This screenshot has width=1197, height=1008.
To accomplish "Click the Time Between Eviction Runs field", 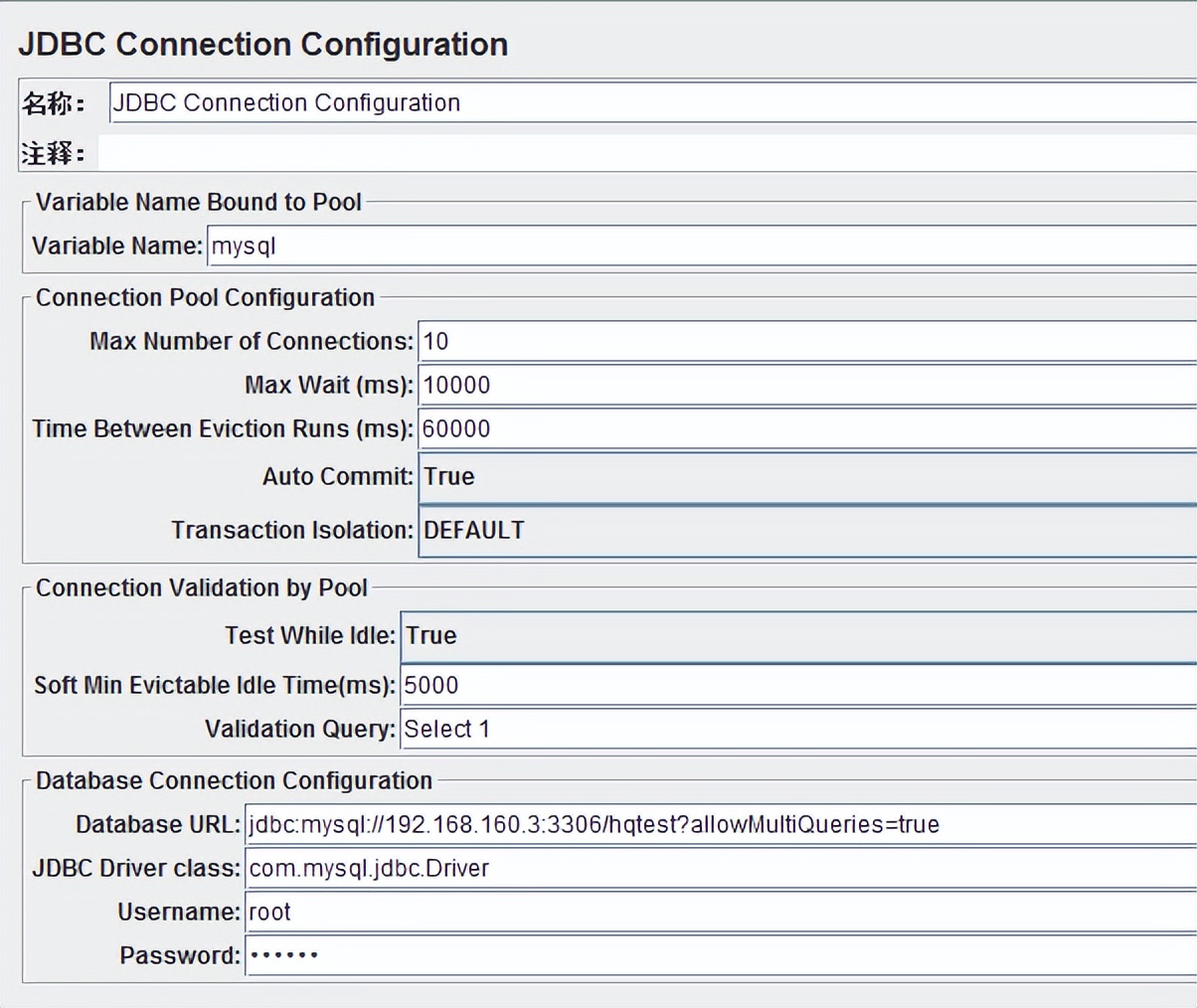I will [x=806, y=428].
